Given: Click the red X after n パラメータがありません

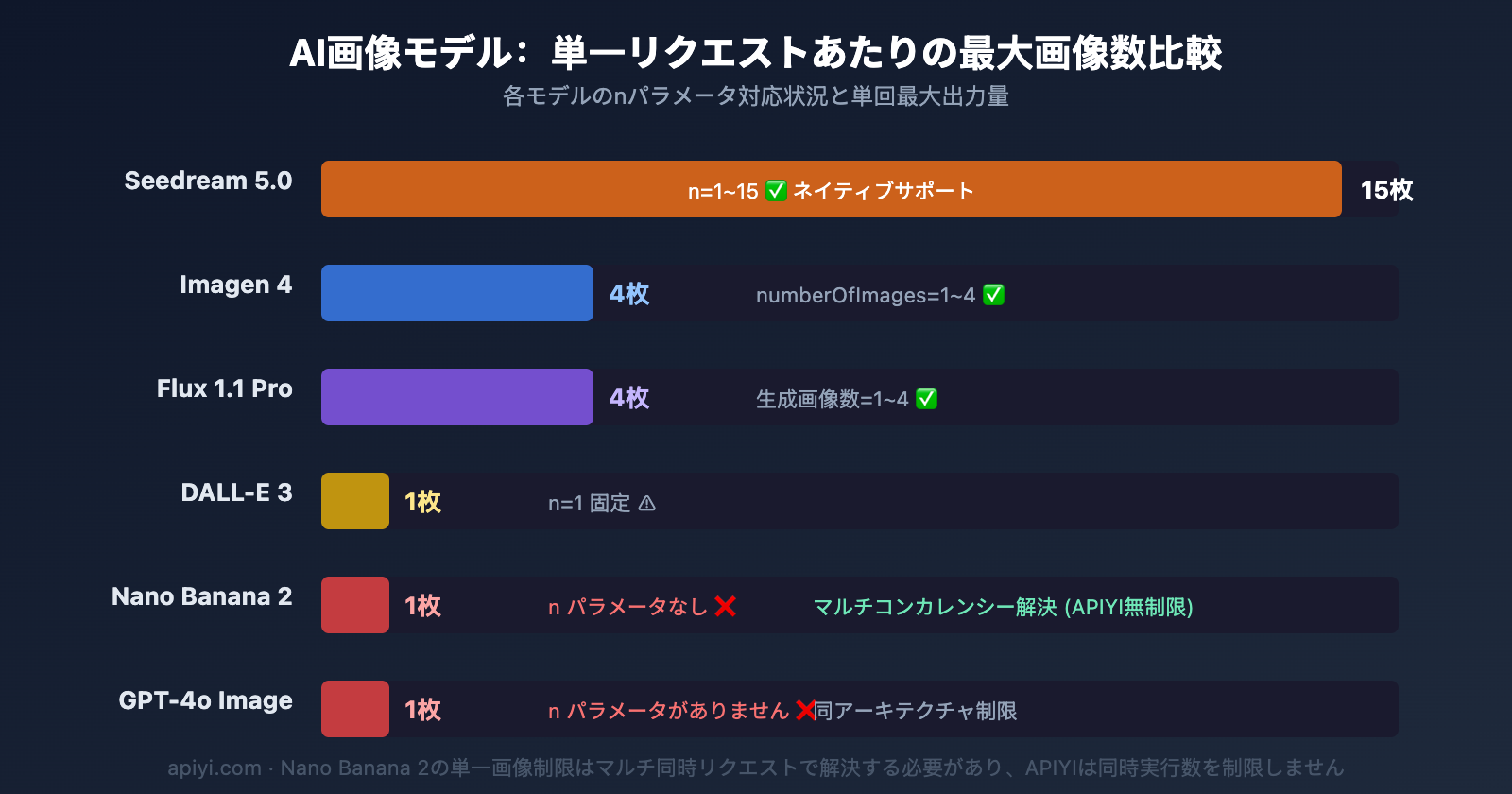Looking at the screenshot, I should (805, 710).
